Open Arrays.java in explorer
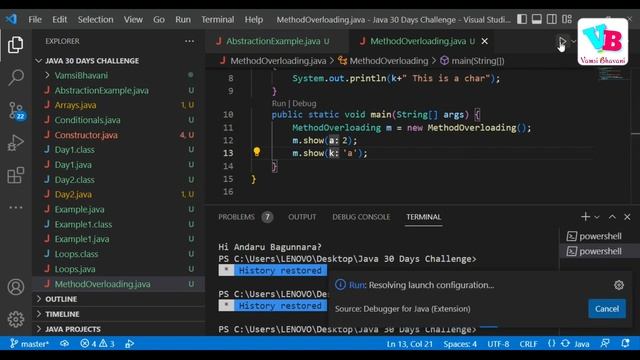Image resolution: width=640 pixels, height=360 pixels. tap(118, 105)
